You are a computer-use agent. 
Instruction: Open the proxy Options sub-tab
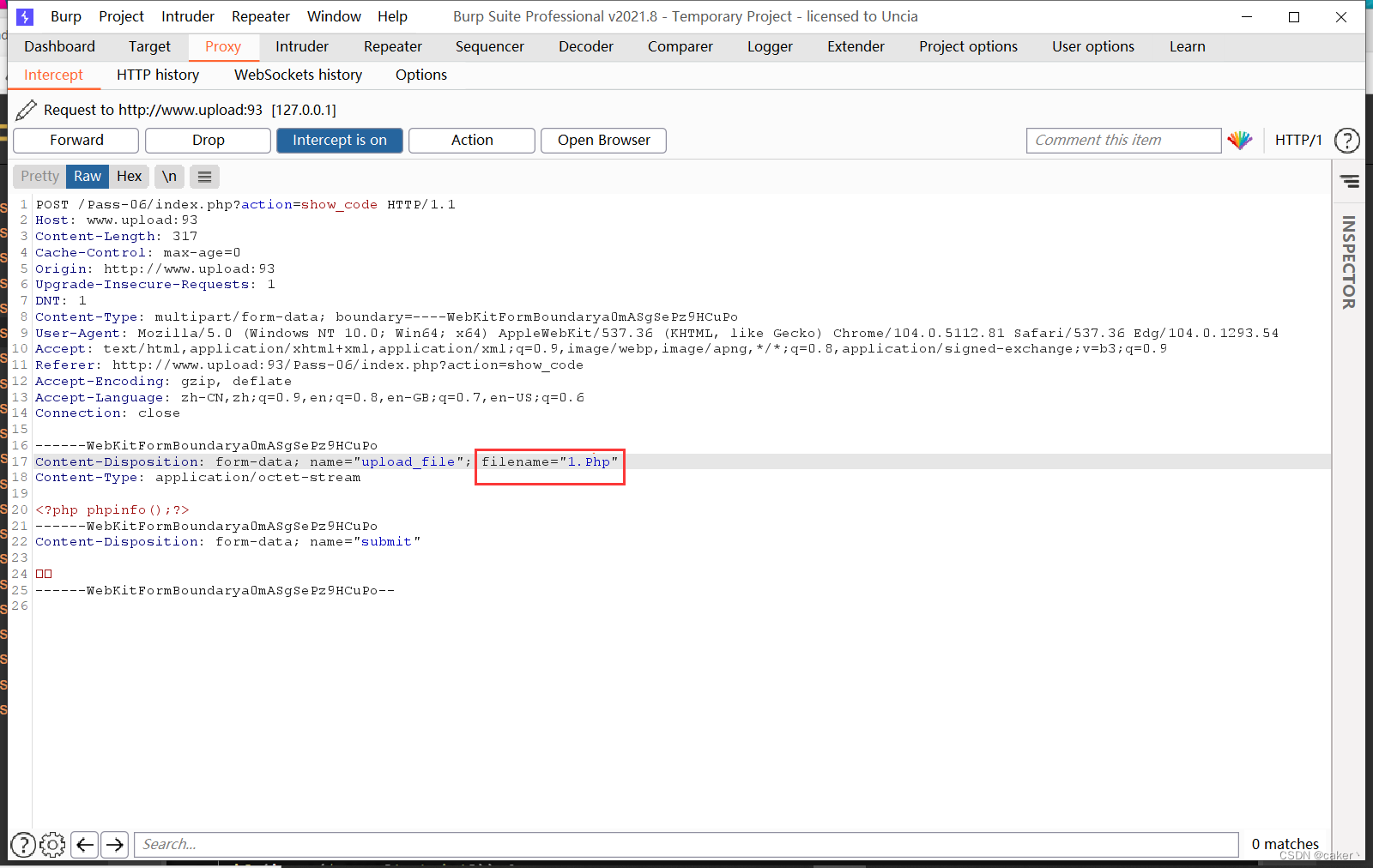pyautogui.click(x=421, y=75)
